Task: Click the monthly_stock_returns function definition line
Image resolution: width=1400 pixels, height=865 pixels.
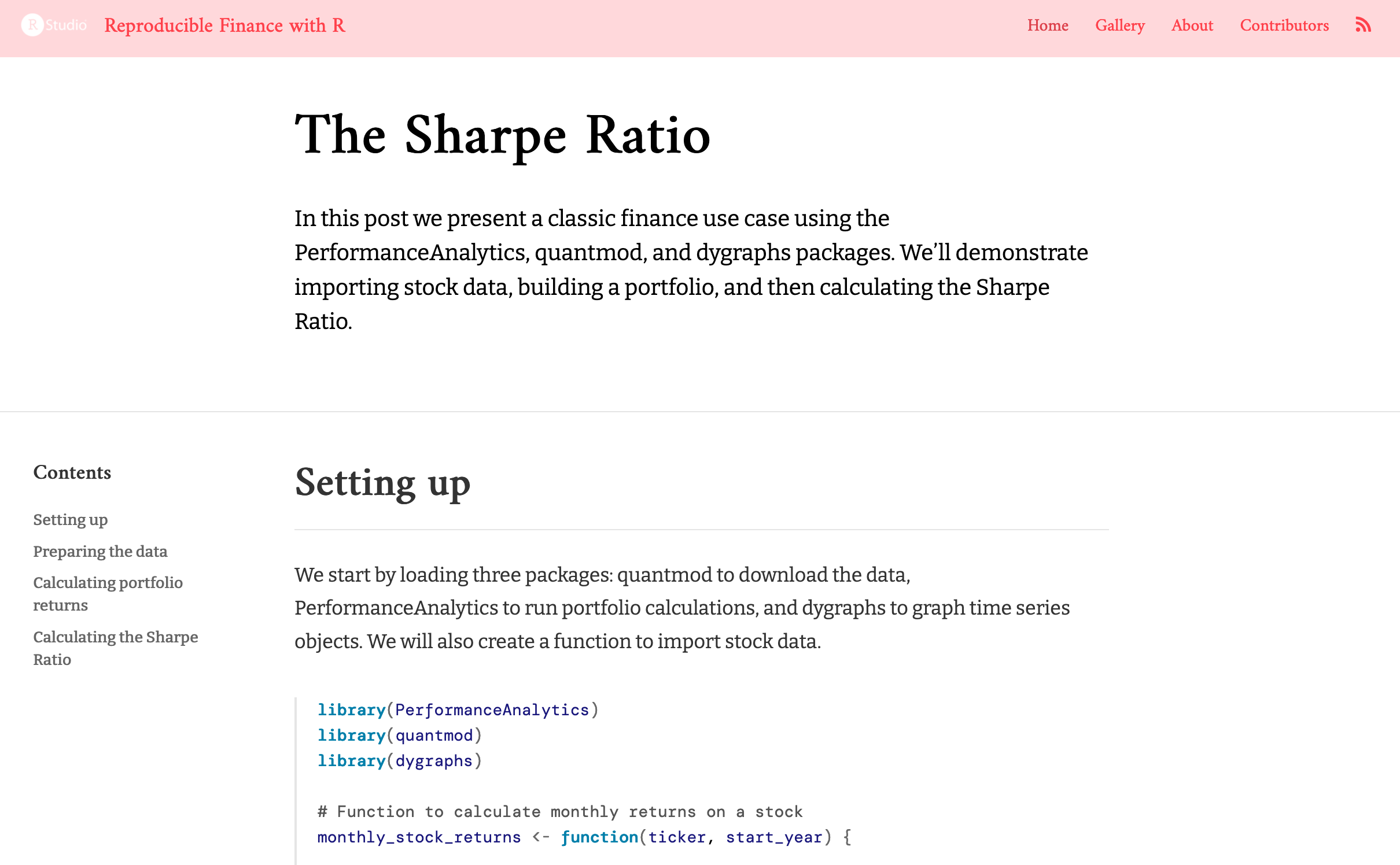Action: pos(584,837)
